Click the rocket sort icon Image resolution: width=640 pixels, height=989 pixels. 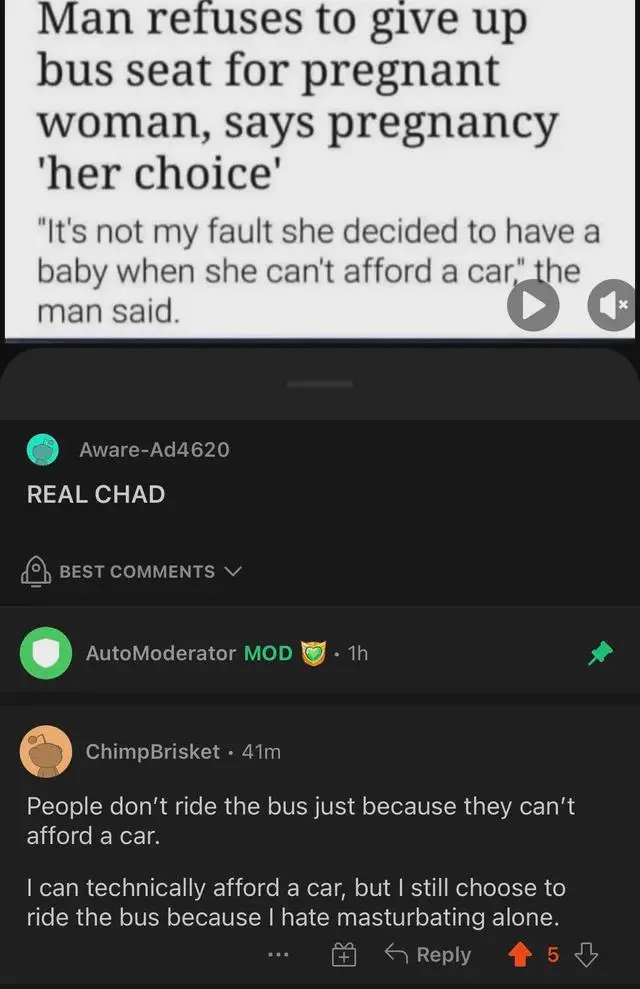pos(36,571)
